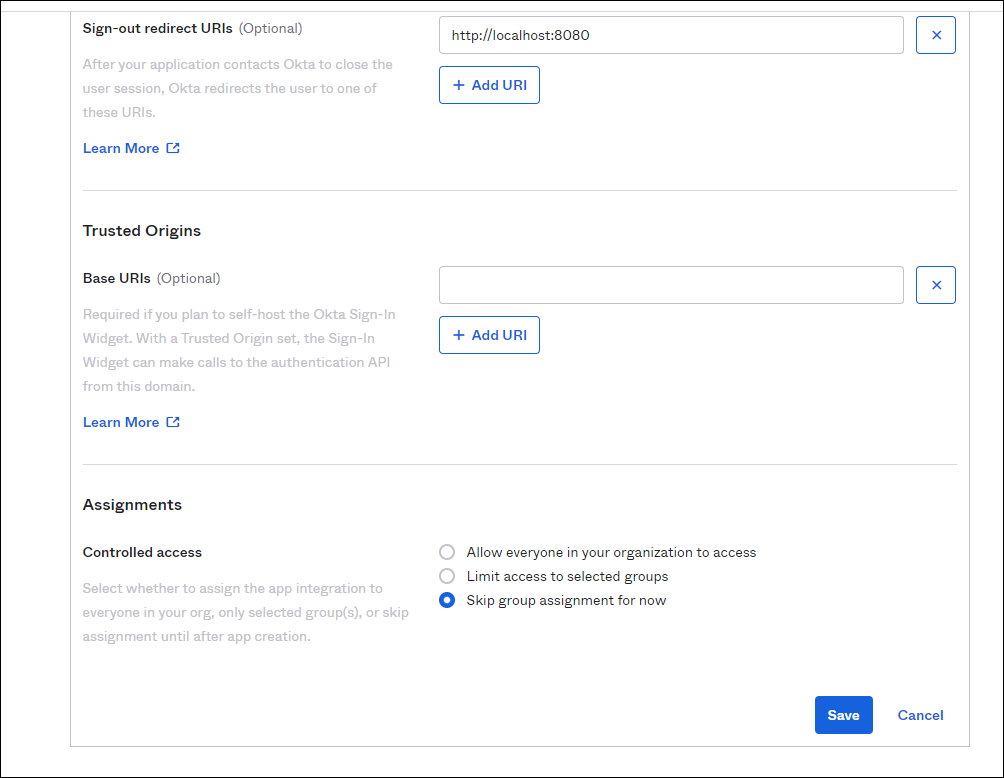
Task: Click the 'Limit access to selected groups' label
Action: click(x=567, y=576)
